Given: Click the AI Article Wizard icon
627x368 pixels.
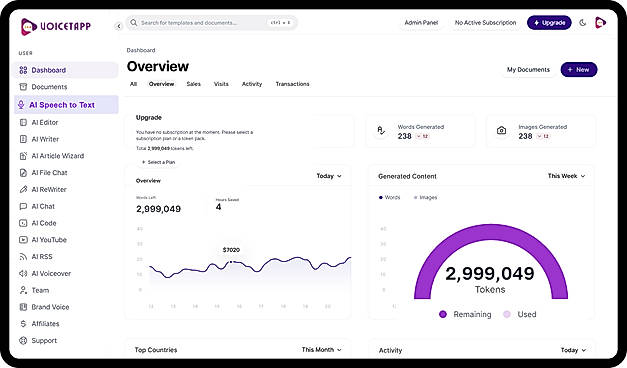Looking at the screenshot, I should tap(23, 156).
